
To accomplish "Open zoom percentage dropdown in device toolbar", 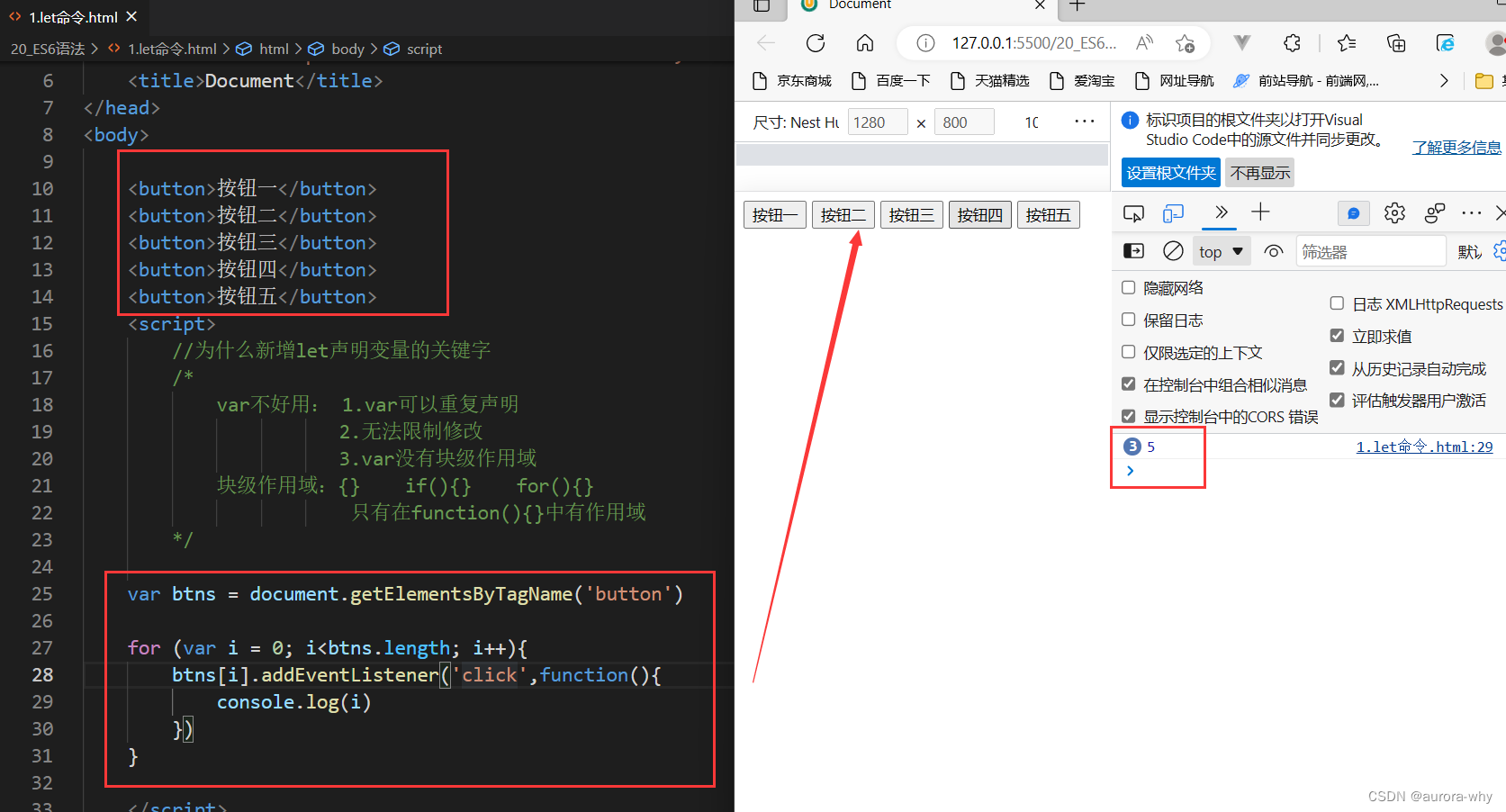I will 1032,122.
